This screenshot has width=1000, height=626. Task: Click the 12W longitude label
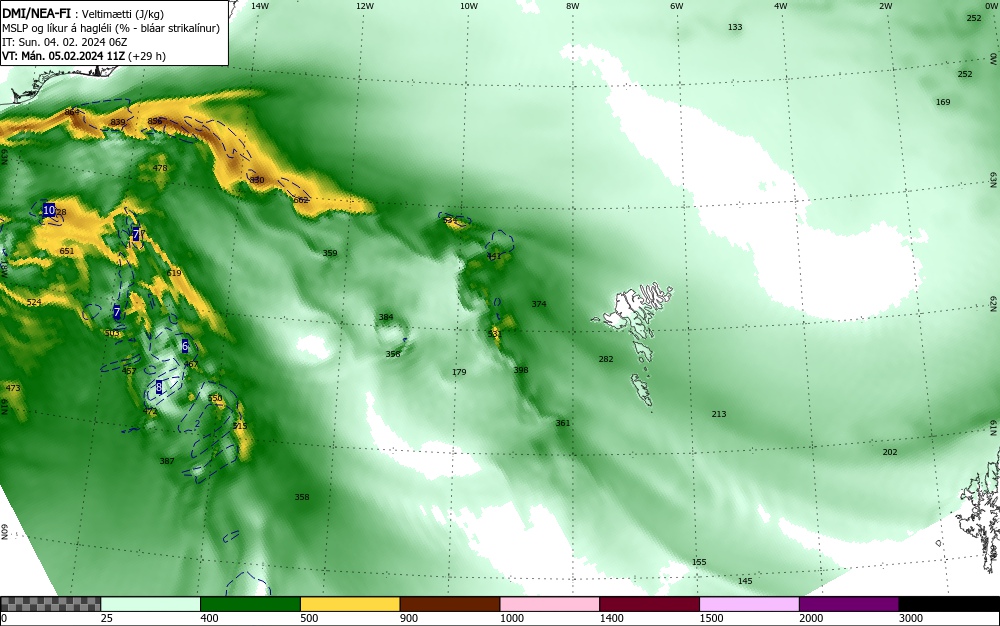pyautogui.click(x=364, y=6)
